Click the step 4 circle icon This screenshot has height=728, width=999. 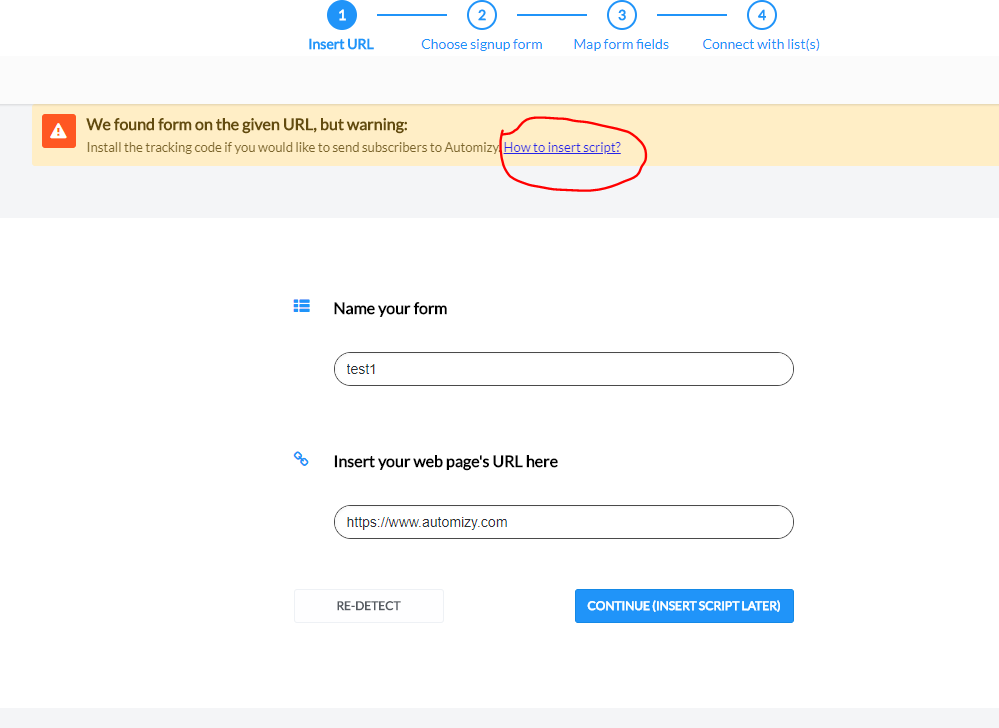[761, 15]
